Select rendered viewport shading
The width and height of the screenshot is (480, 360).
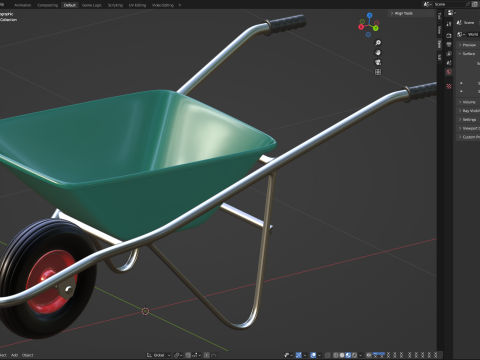pos(354,355)
